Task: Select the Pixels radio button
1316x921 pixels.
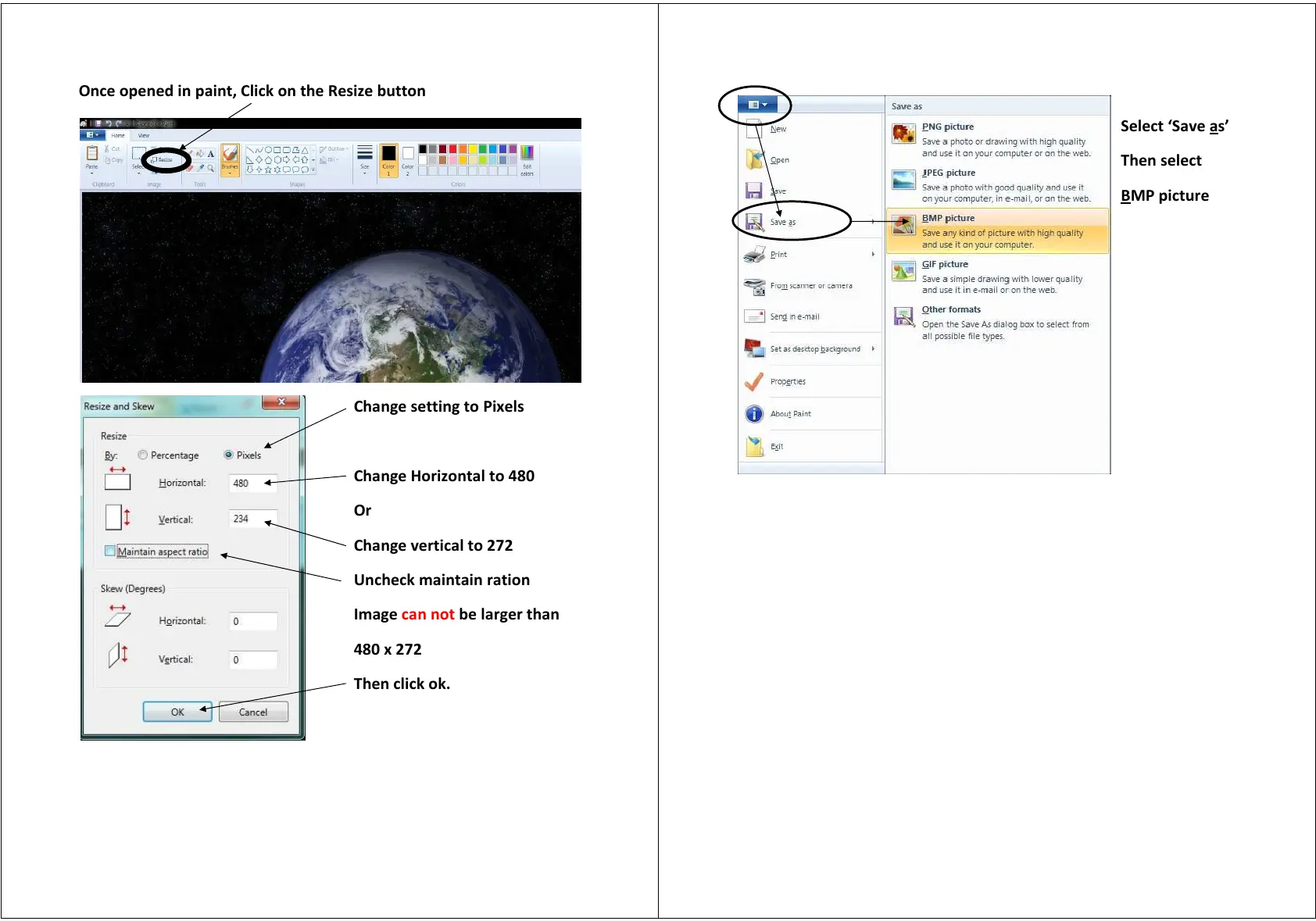Action: [228, 455]
